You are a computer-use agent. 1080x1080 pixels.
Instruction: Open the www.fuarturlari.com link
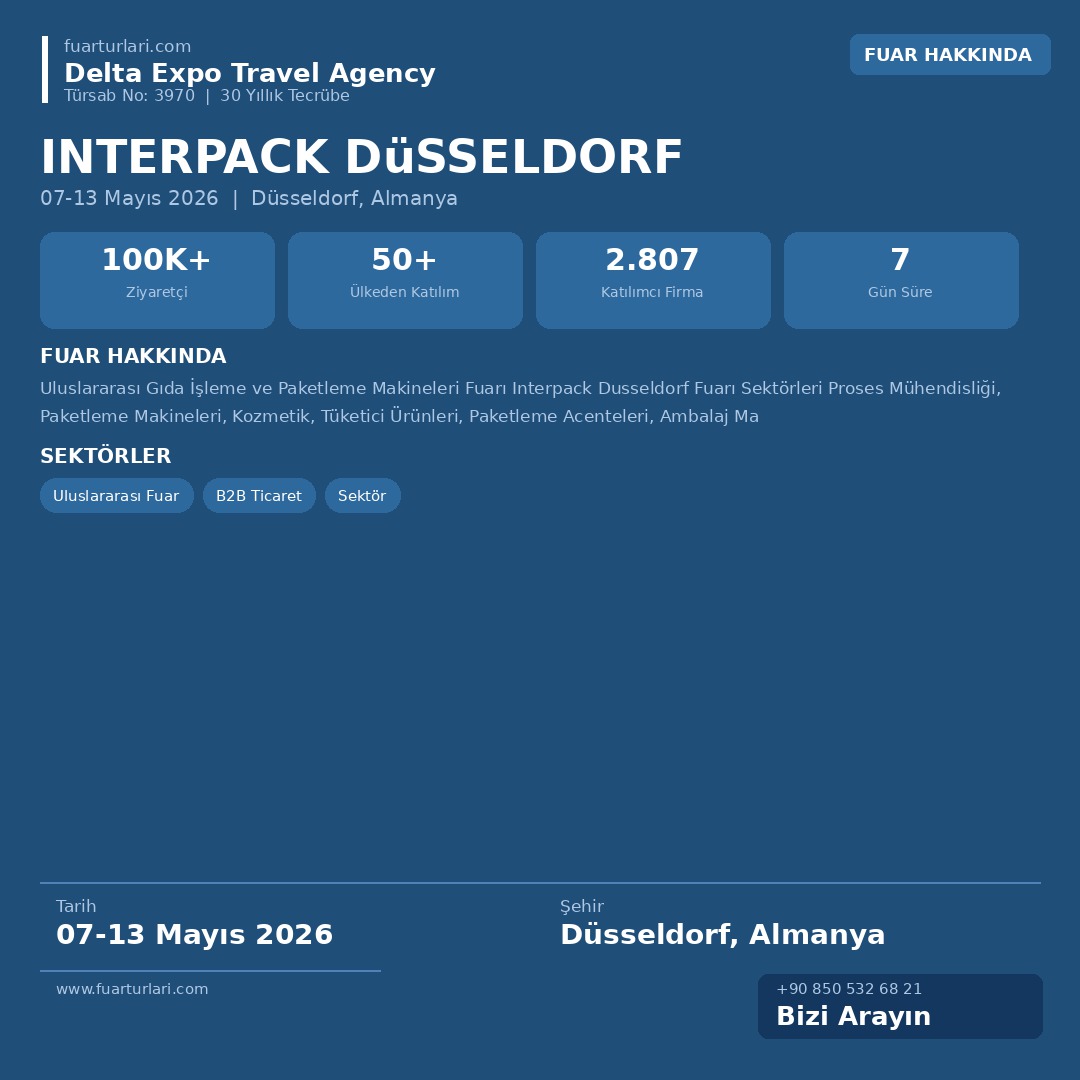[x=132, y=989]
